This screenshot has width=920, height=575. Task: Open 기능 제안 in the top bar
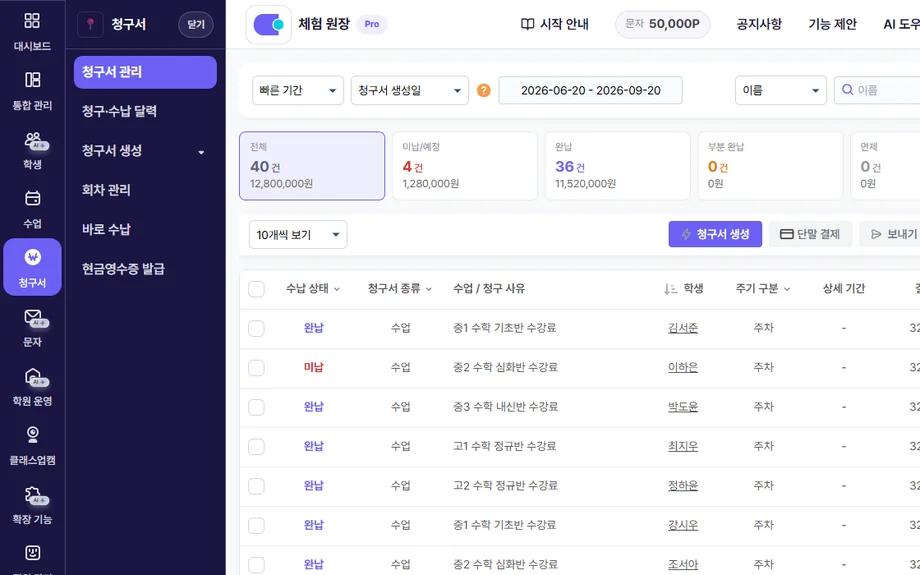click(x=832, y=24)
